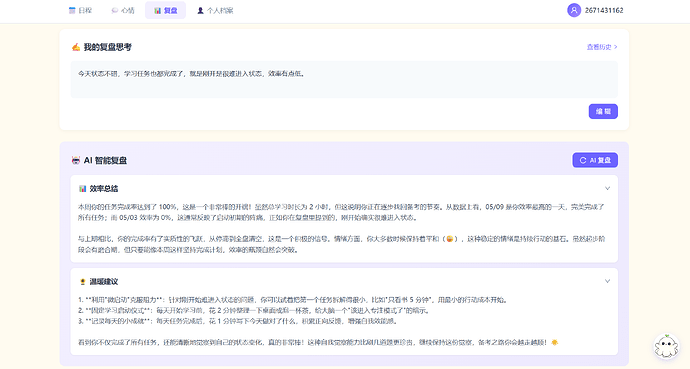Click the second suggestion about 学习启动仪式
This screenshot has height=369, width=690.
click(253, 311)
